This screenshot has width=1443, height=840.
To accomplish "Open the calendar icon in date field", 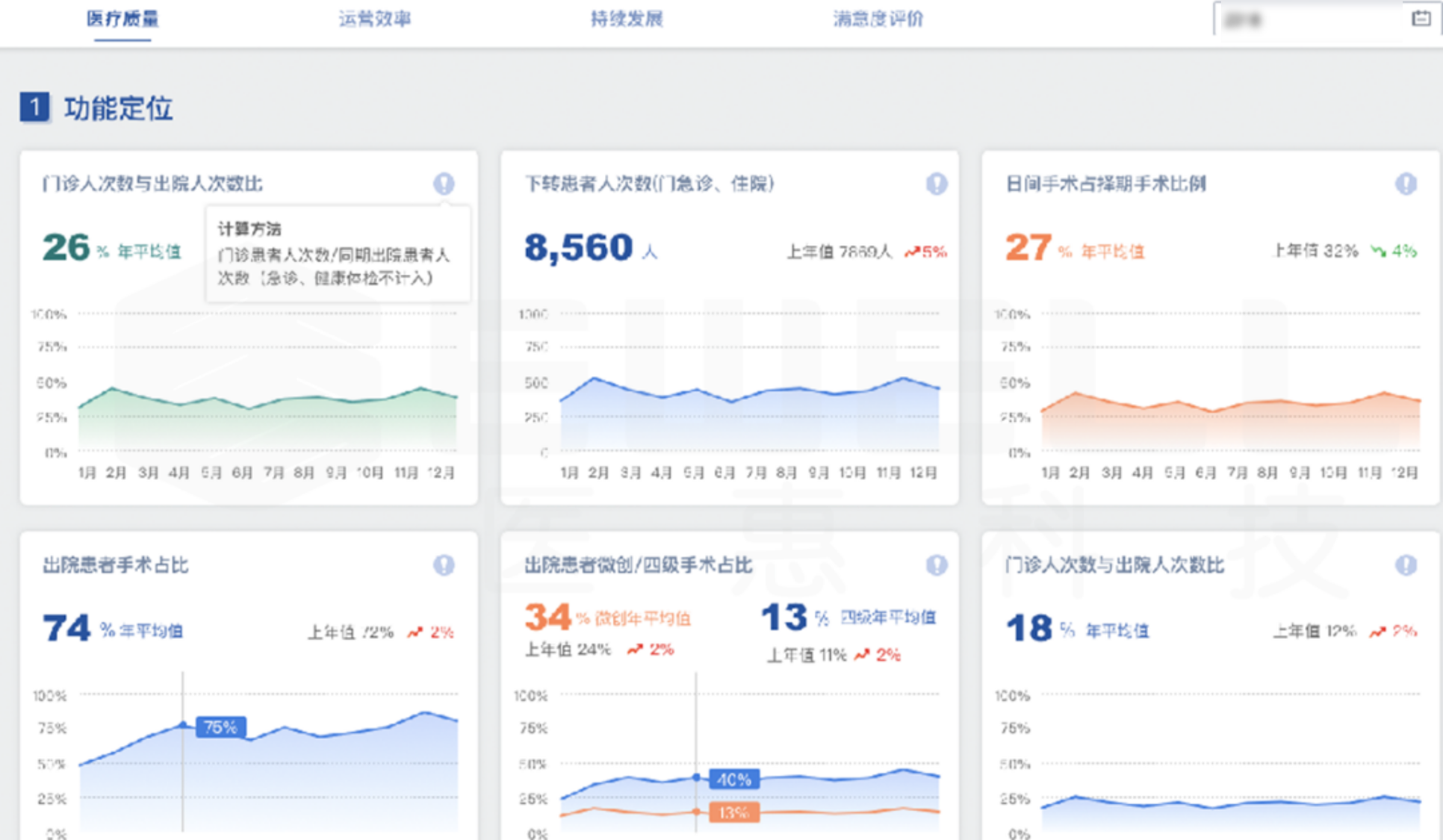I will point(1421,19).
